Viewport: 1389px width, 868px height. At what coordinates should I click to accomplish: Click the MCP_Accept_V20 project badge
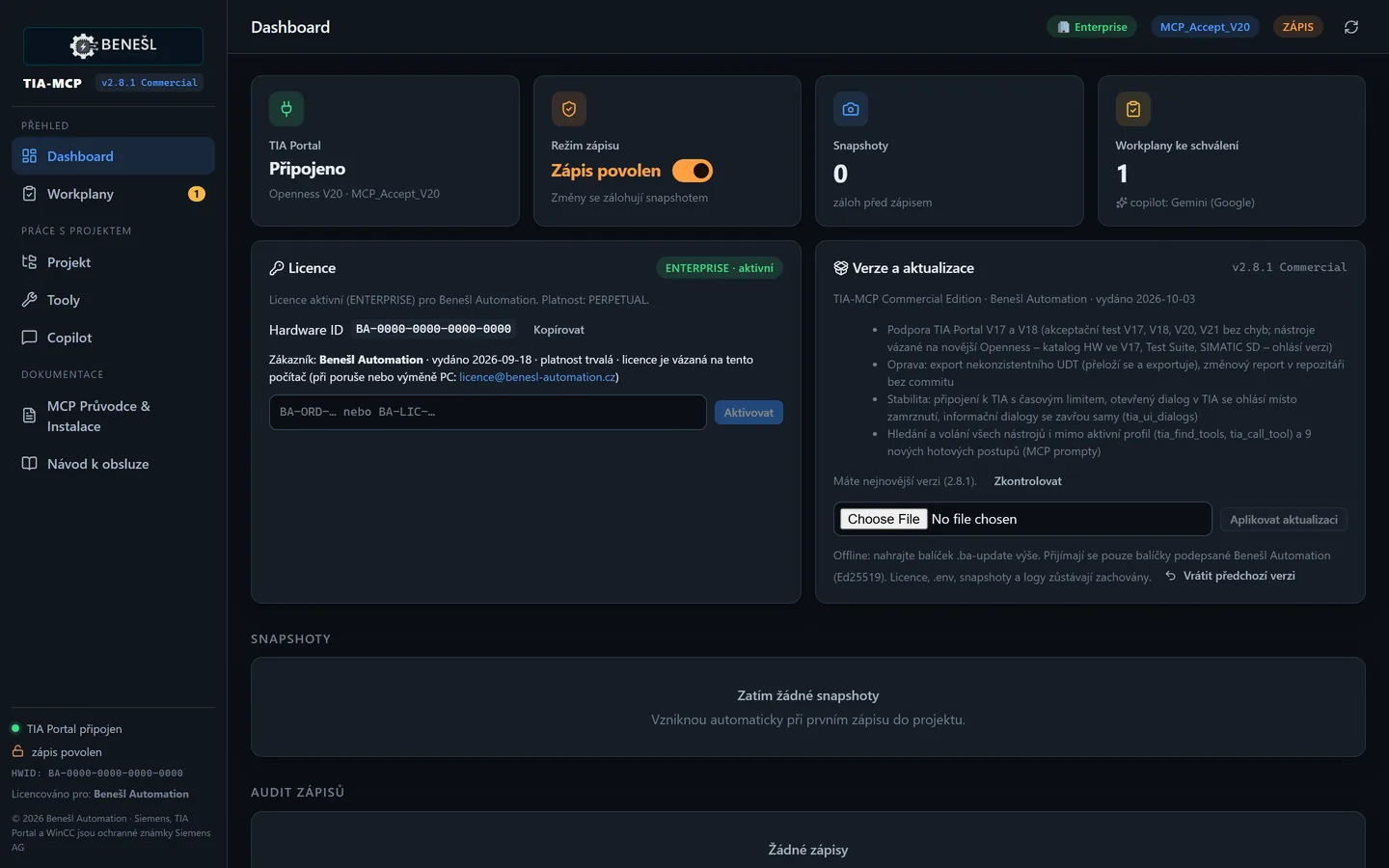1205,27
